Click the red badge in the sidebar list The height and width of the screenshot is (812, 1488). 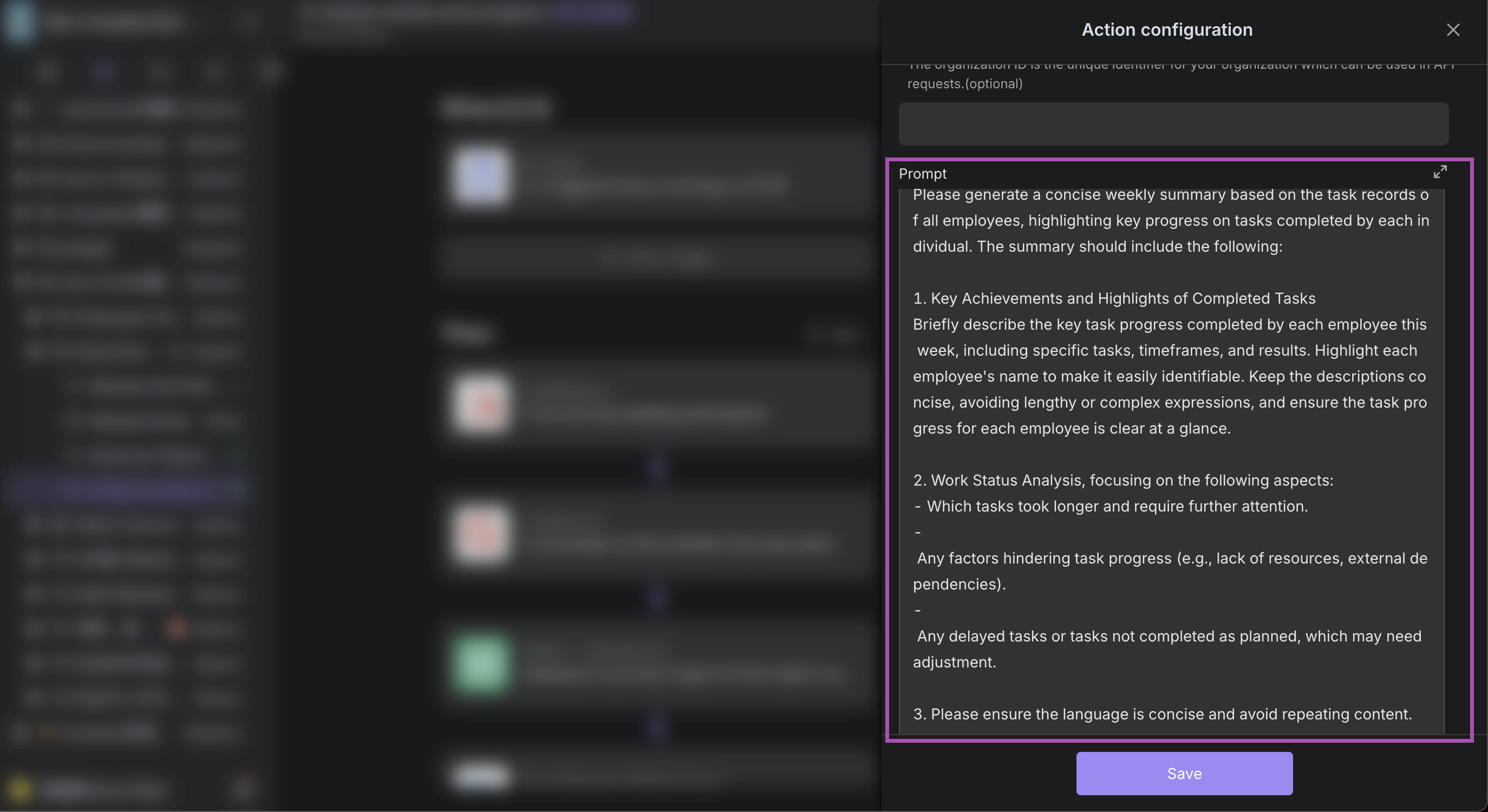tap(175, 628)
